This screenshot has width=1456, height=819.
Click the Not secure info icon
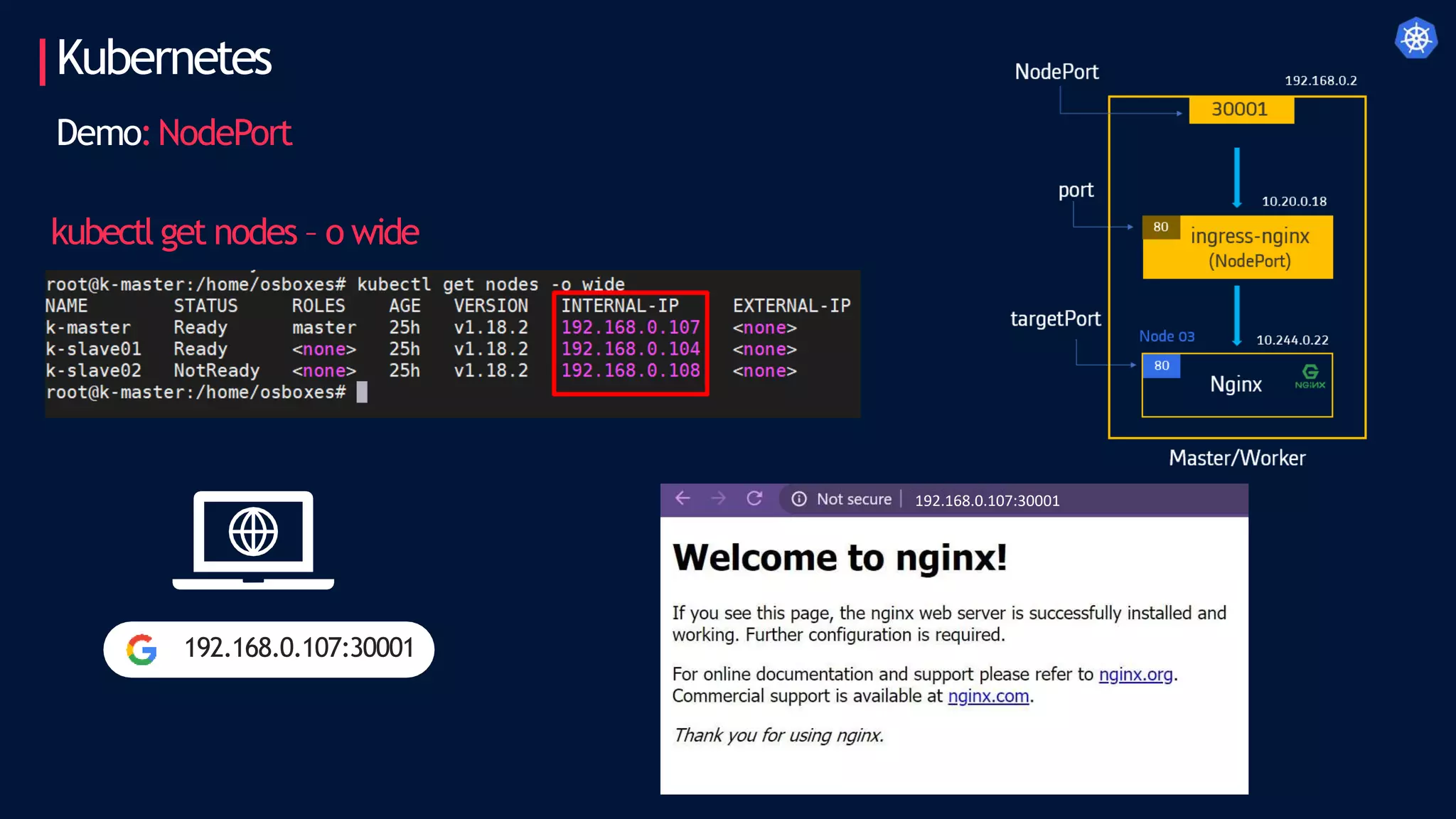pyautogui.click(x=799, y=499)
